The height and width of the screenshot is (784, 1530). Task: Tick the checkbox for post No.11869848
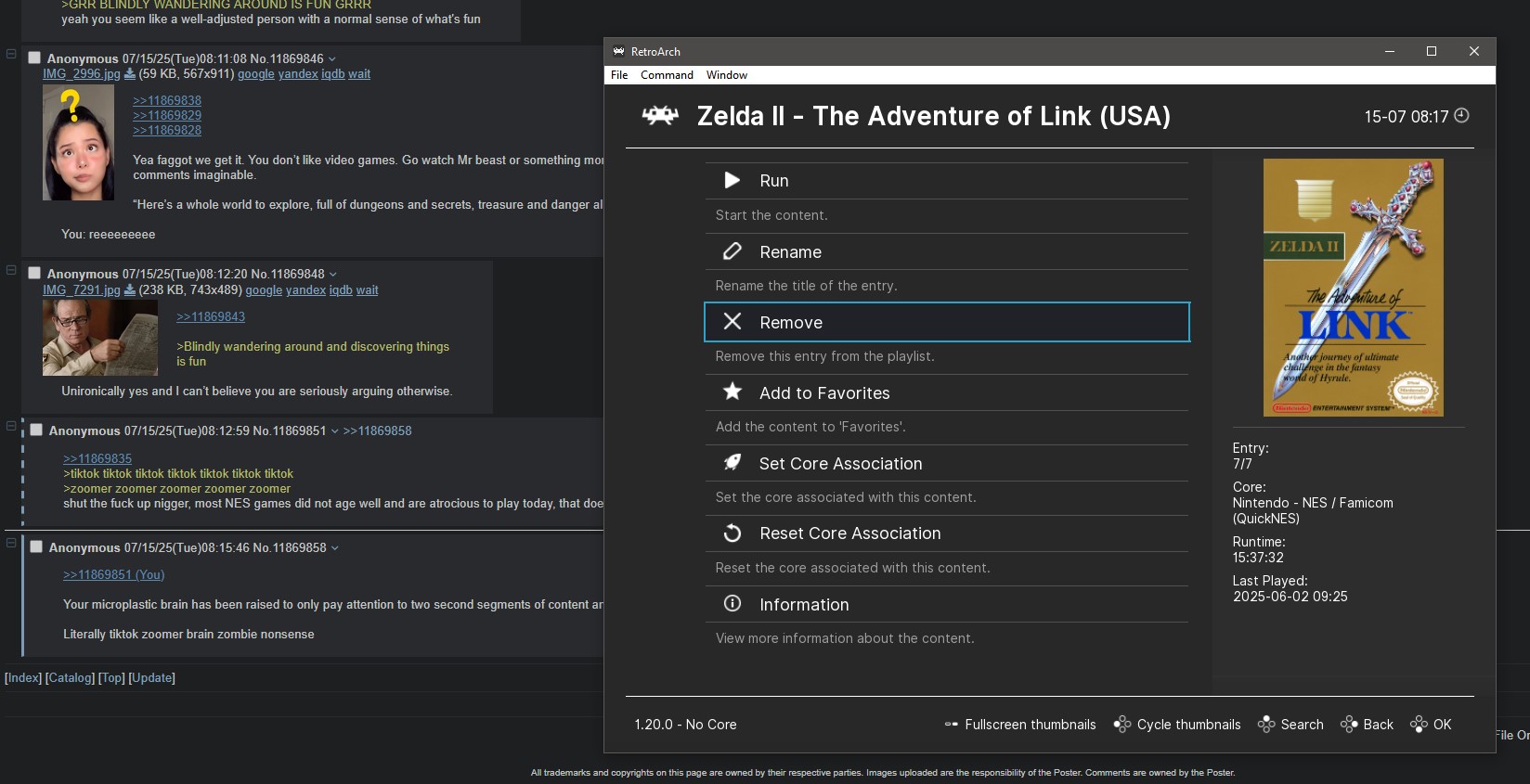click(x=34, y=274)
